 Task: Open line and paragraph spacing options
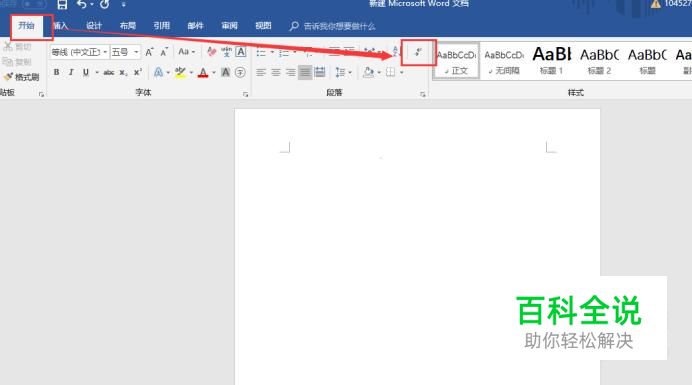[340, 72]
